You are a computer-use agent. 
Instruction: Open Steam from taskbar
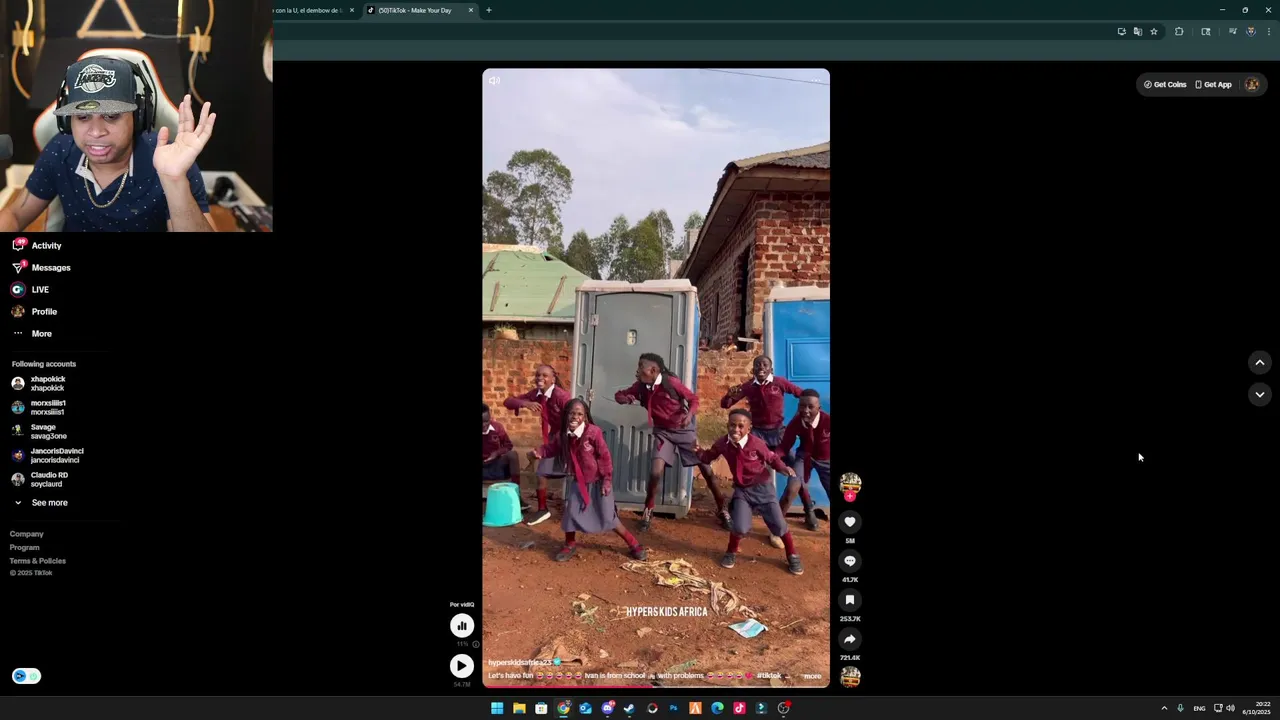[x=629, y=708]
